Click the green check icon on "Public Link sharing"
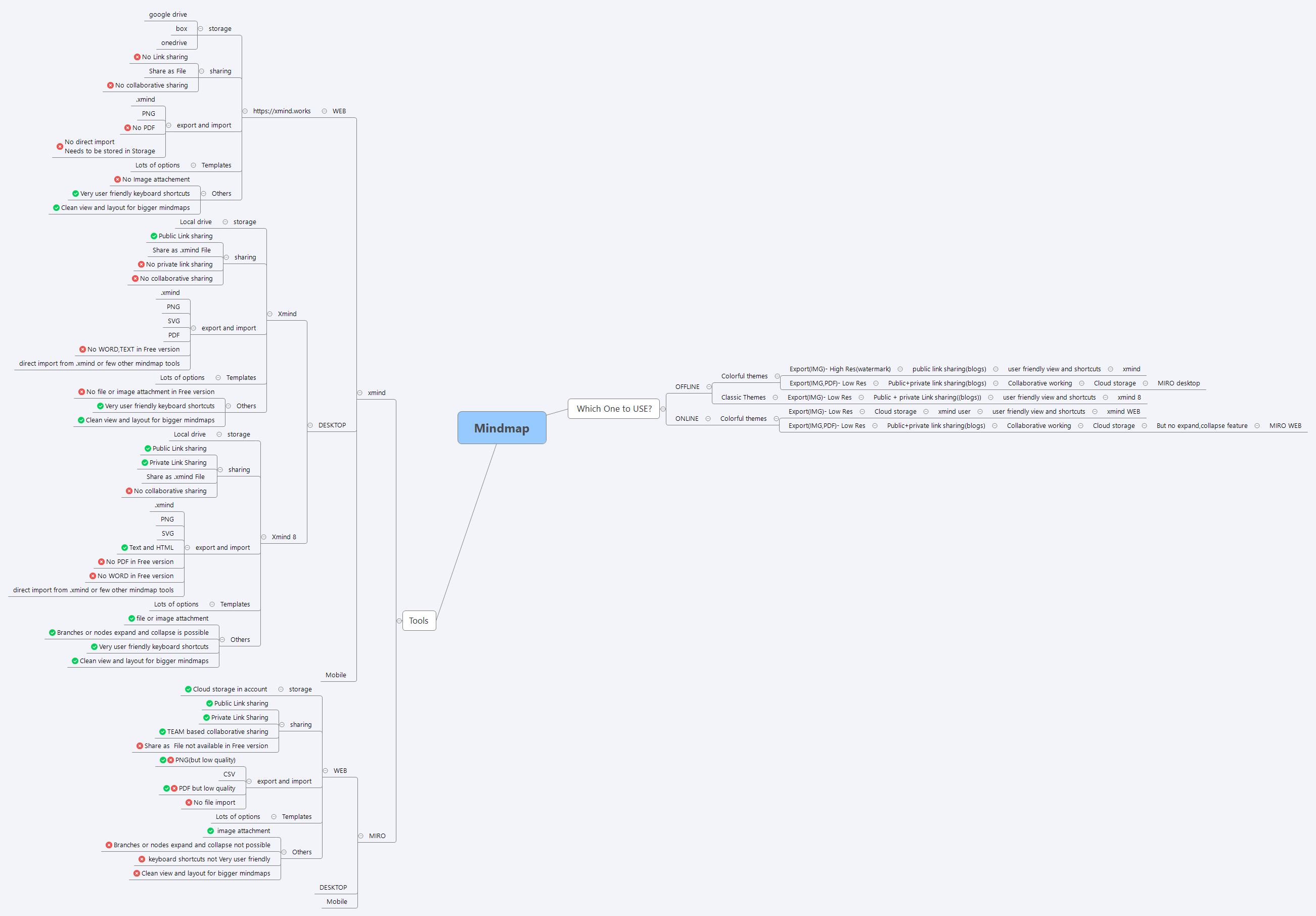The width and height of the screenshot is (1316, 916). [153, 236]
